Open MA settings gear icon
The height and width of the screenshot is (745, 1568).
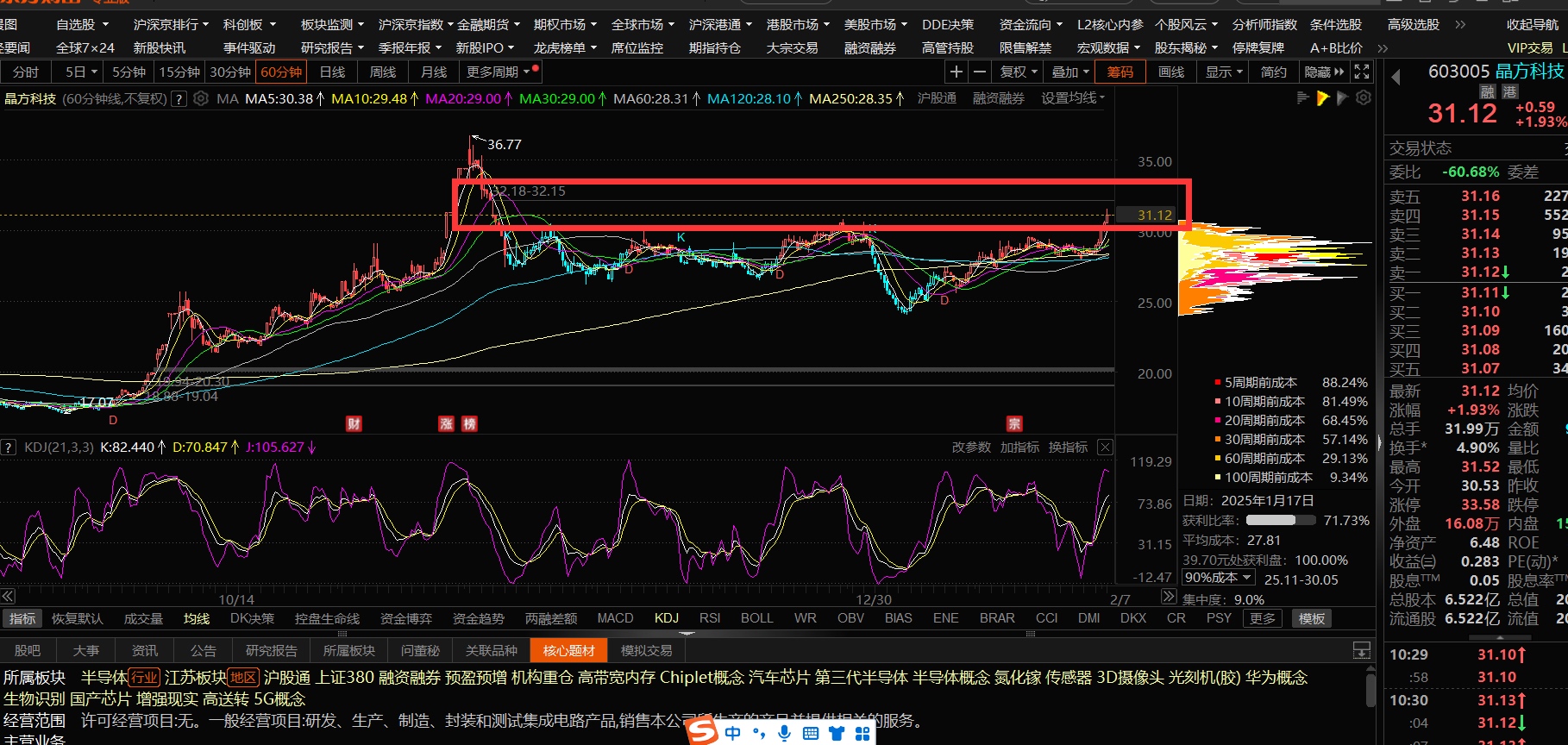pos(201,98)
